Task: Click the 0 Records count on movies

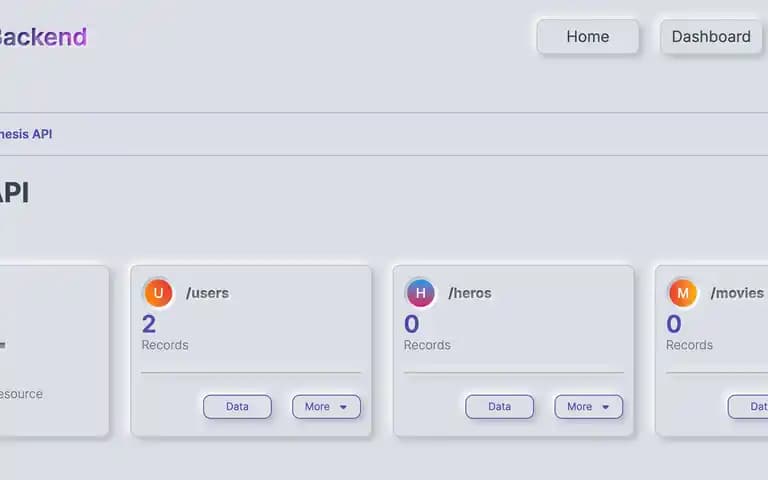Action: [689, 333]
